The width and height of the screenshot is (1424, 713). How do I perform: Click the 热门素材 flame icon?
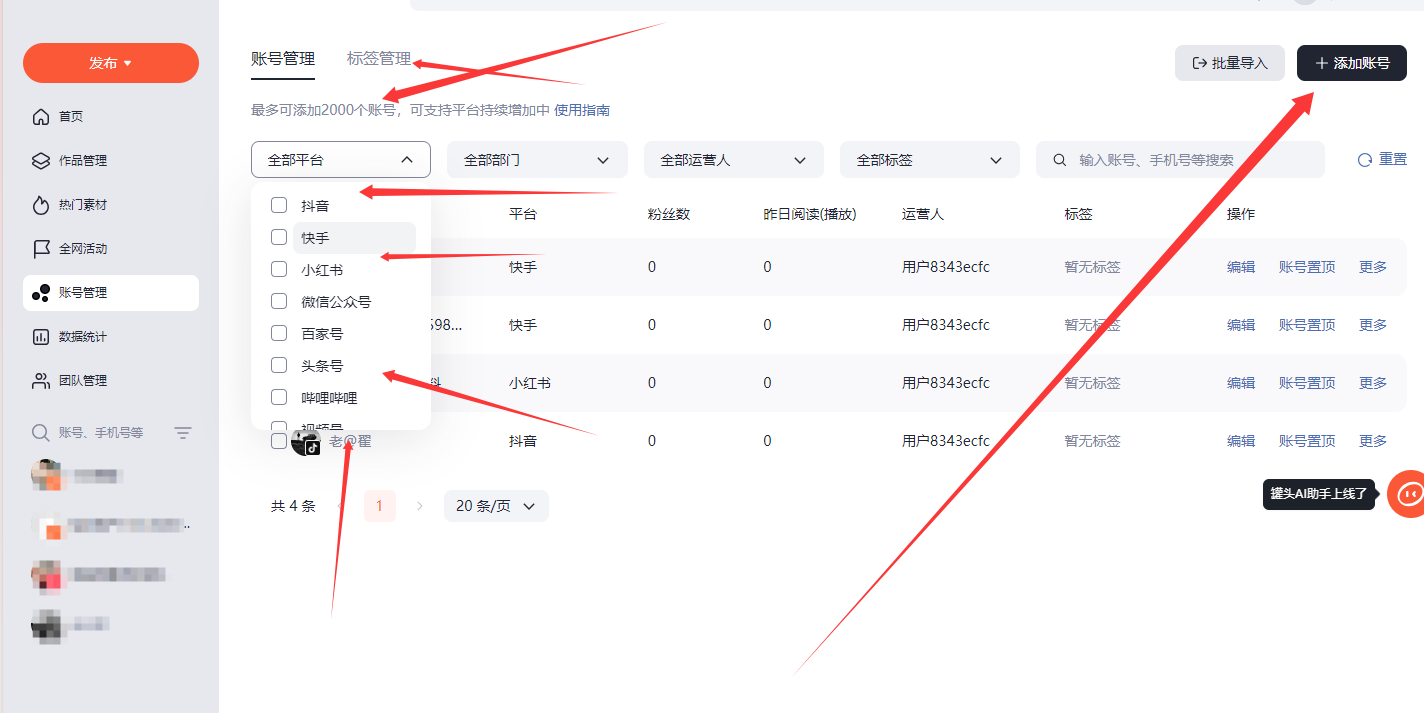pyautogui.click(x=41, y=205)
